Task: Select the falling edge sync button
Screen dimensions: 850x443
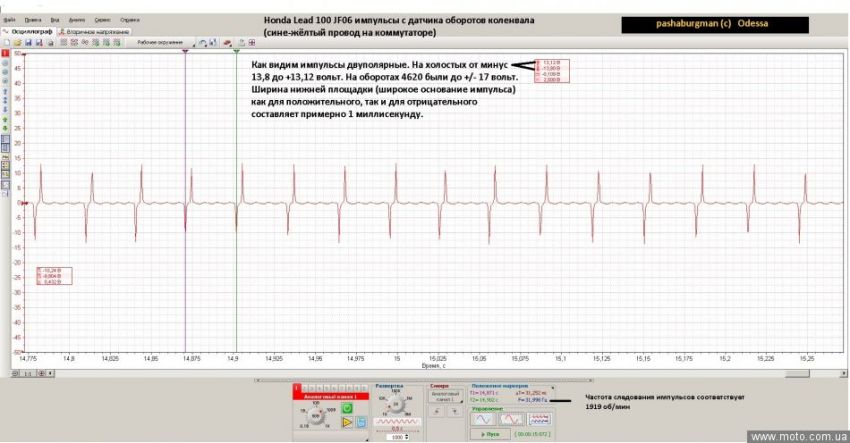Action: coord(454,411)
